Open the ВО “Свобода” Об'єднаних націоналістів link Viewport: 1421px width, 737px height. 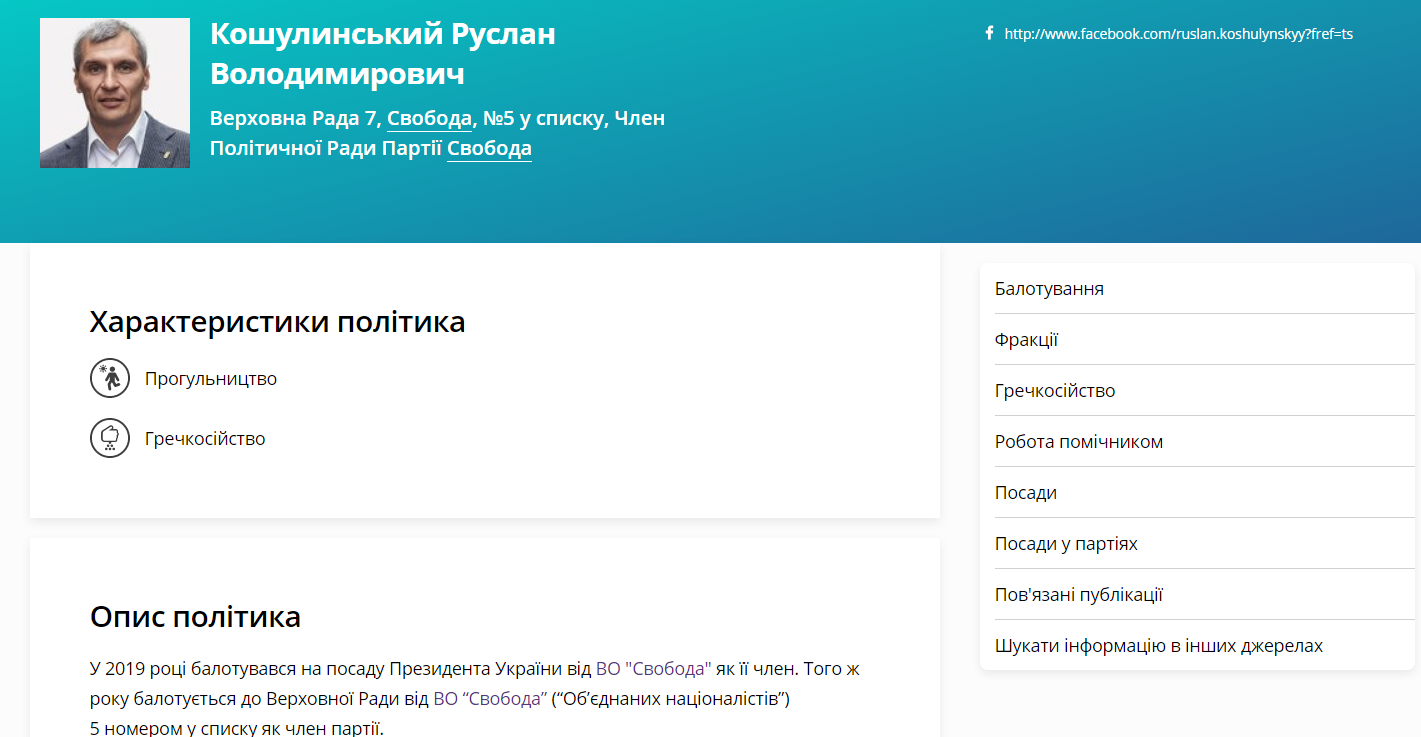[490, 699]
